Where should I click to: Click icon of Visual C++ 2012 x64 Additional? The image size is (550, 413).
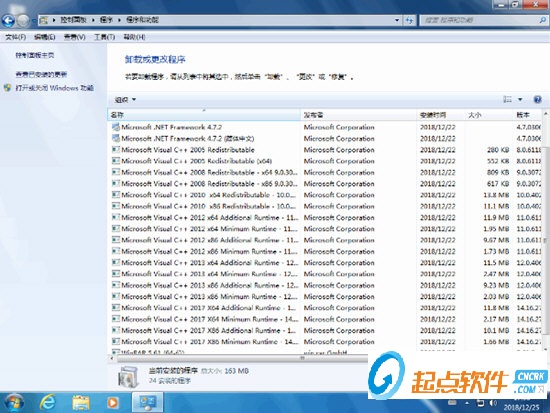point(115,218)
